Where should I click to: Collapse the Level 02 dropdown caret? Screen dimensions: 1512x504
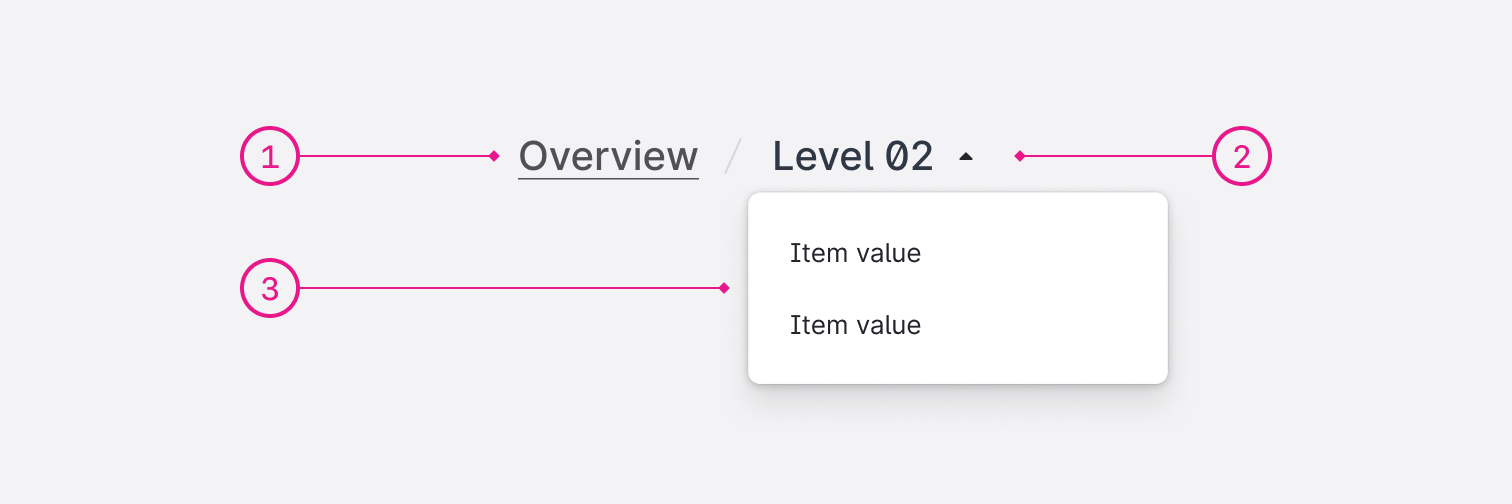point(965,156)
